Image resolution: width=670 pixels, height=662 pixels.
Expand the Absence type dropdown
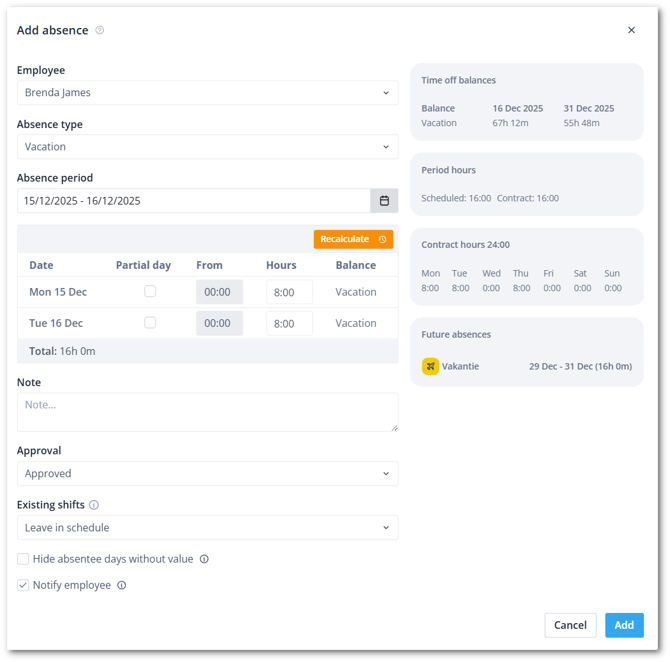tap(207, 147)
